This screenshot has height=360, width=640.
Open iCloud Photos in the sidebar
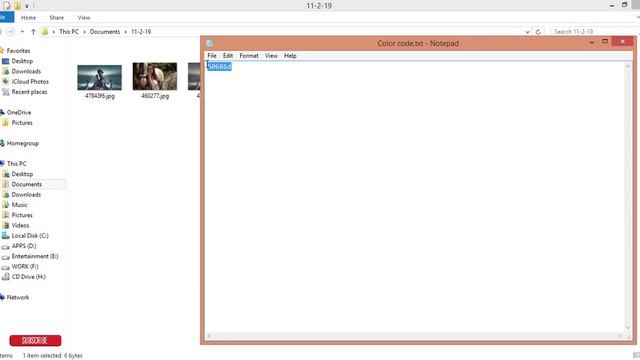click(x=30, y=81)
